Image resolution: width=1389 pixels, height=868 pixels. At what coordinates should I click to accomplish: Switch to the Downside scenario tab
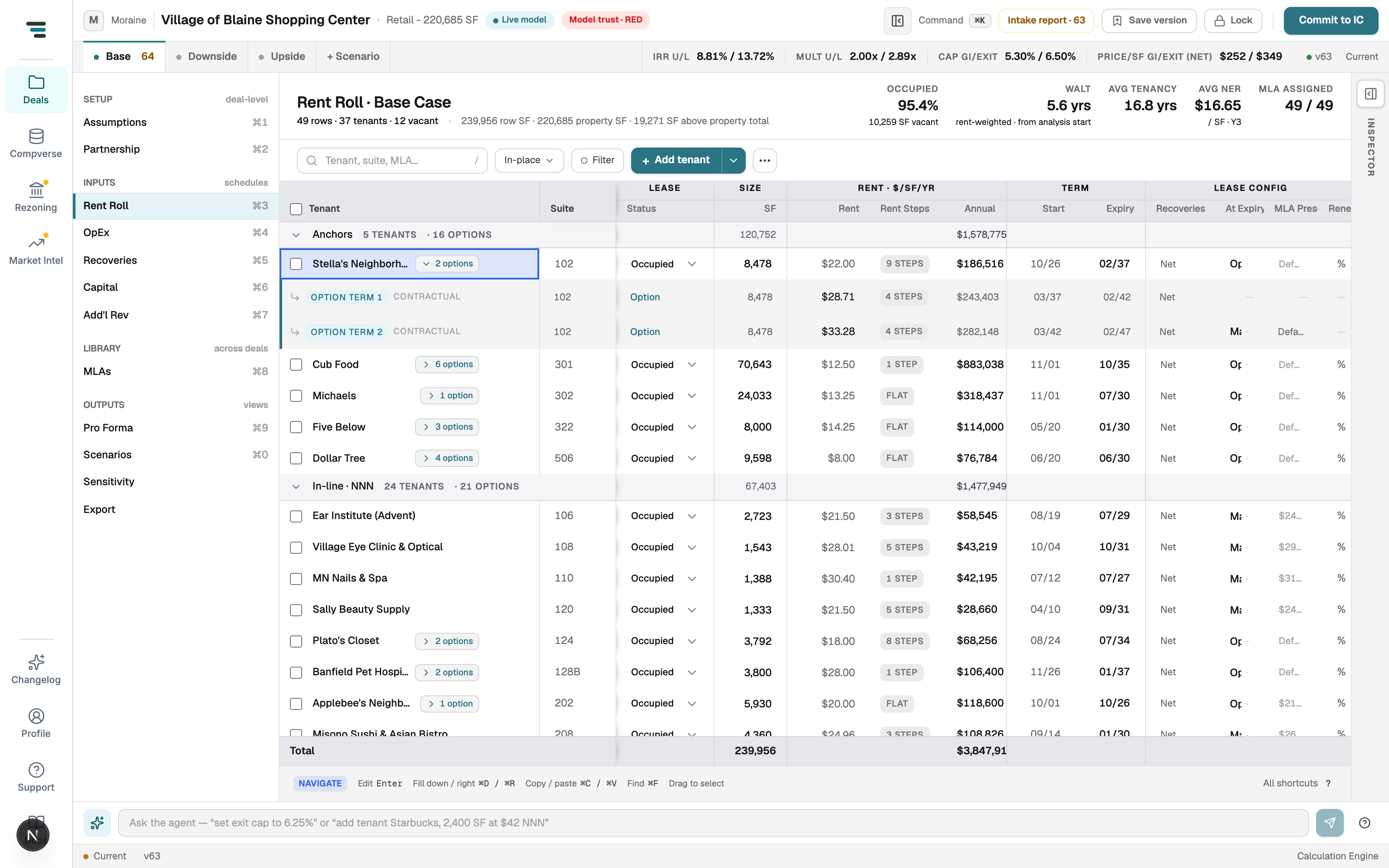(207, 56)
